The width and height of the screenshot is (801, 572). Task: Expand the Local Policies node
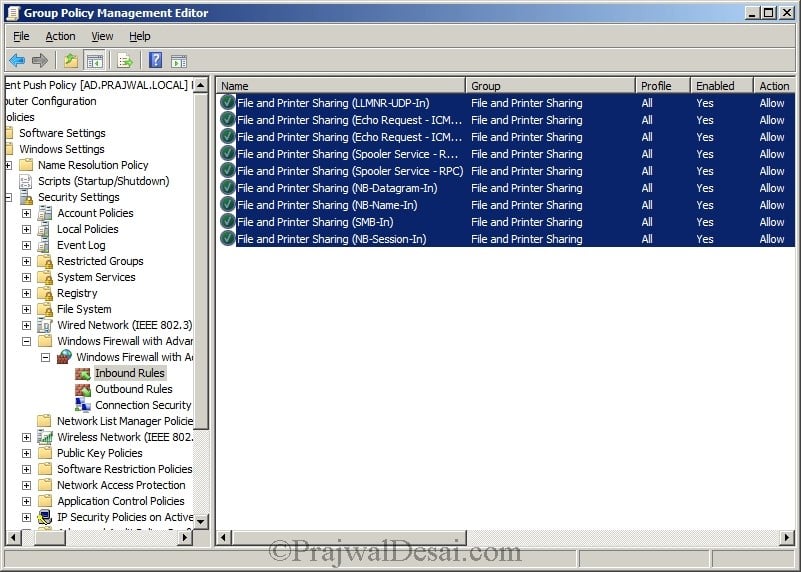27,229
